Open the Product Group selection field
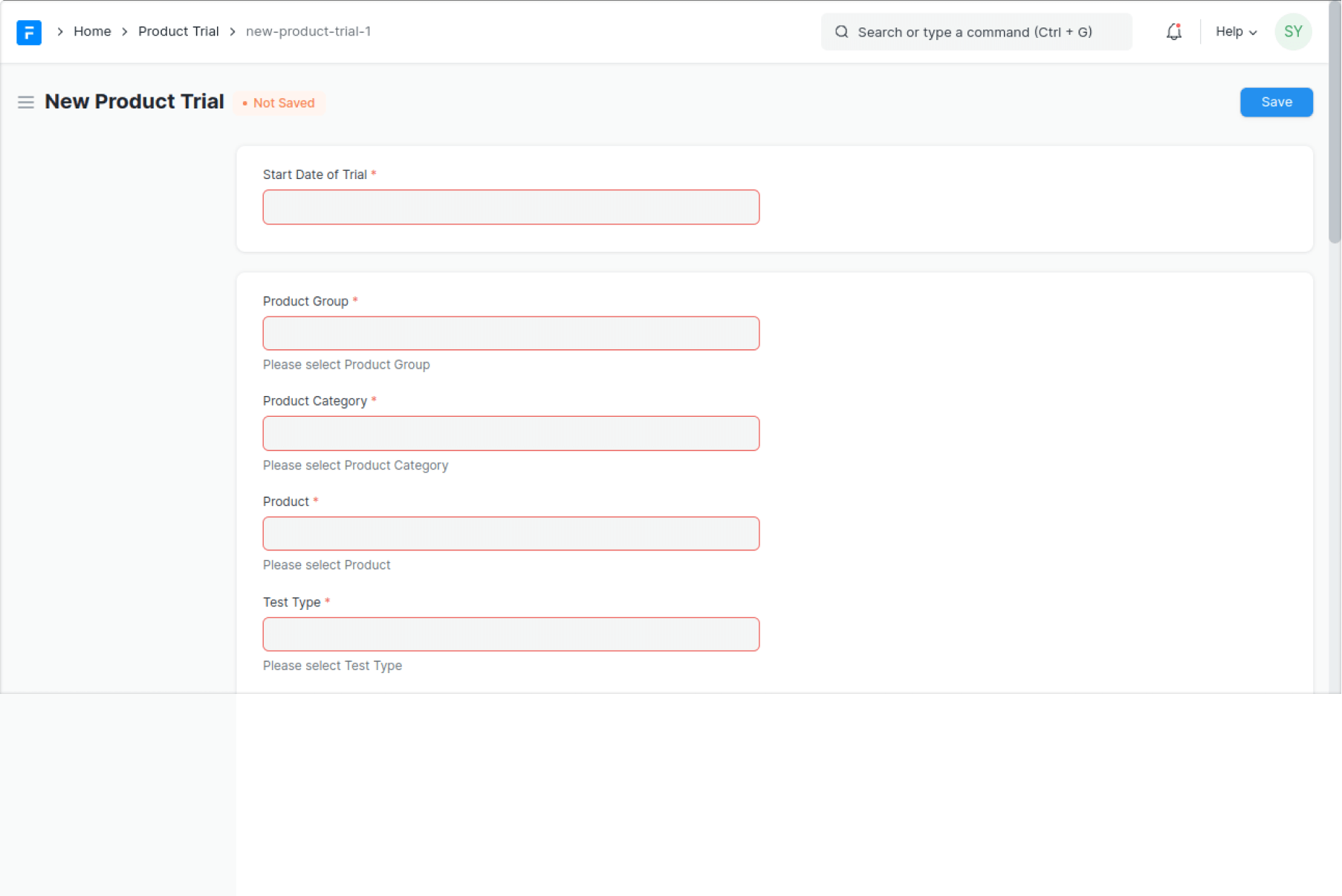The image size is (1342, 896). pos(510,334)
